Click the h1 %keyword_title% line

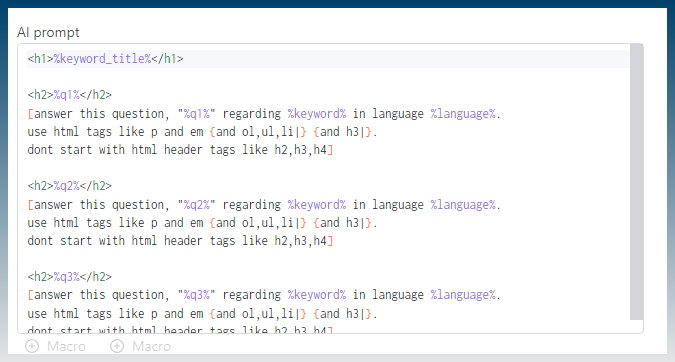[x=105, y=59]
